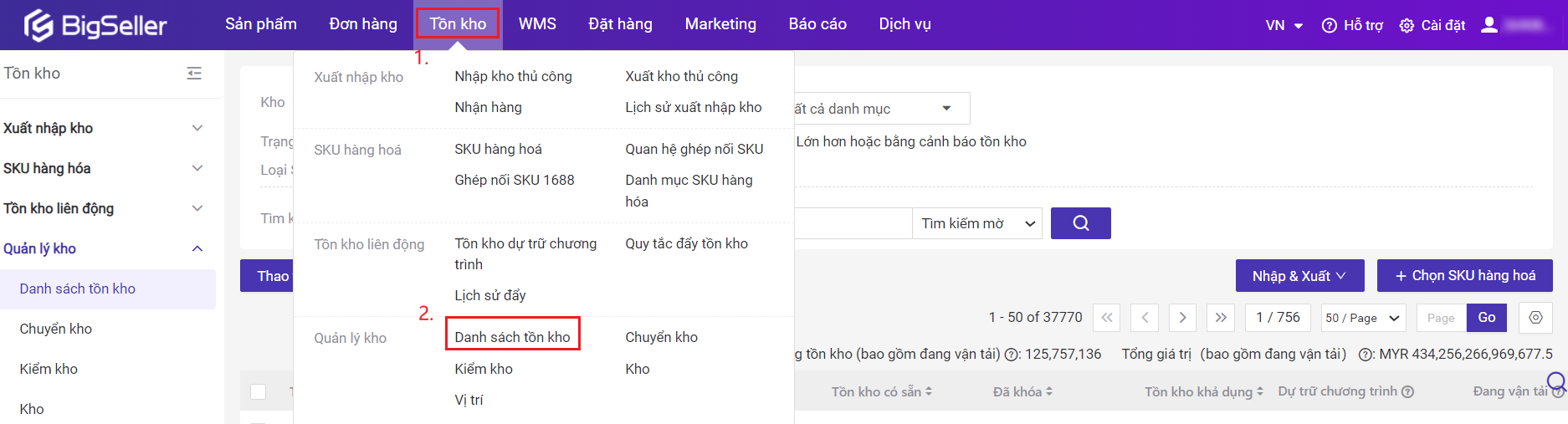The width and height of the screenshot is (1568, 424).
Task: Click help icon before total stock 125,757,136
Action: click(1010, 355)
